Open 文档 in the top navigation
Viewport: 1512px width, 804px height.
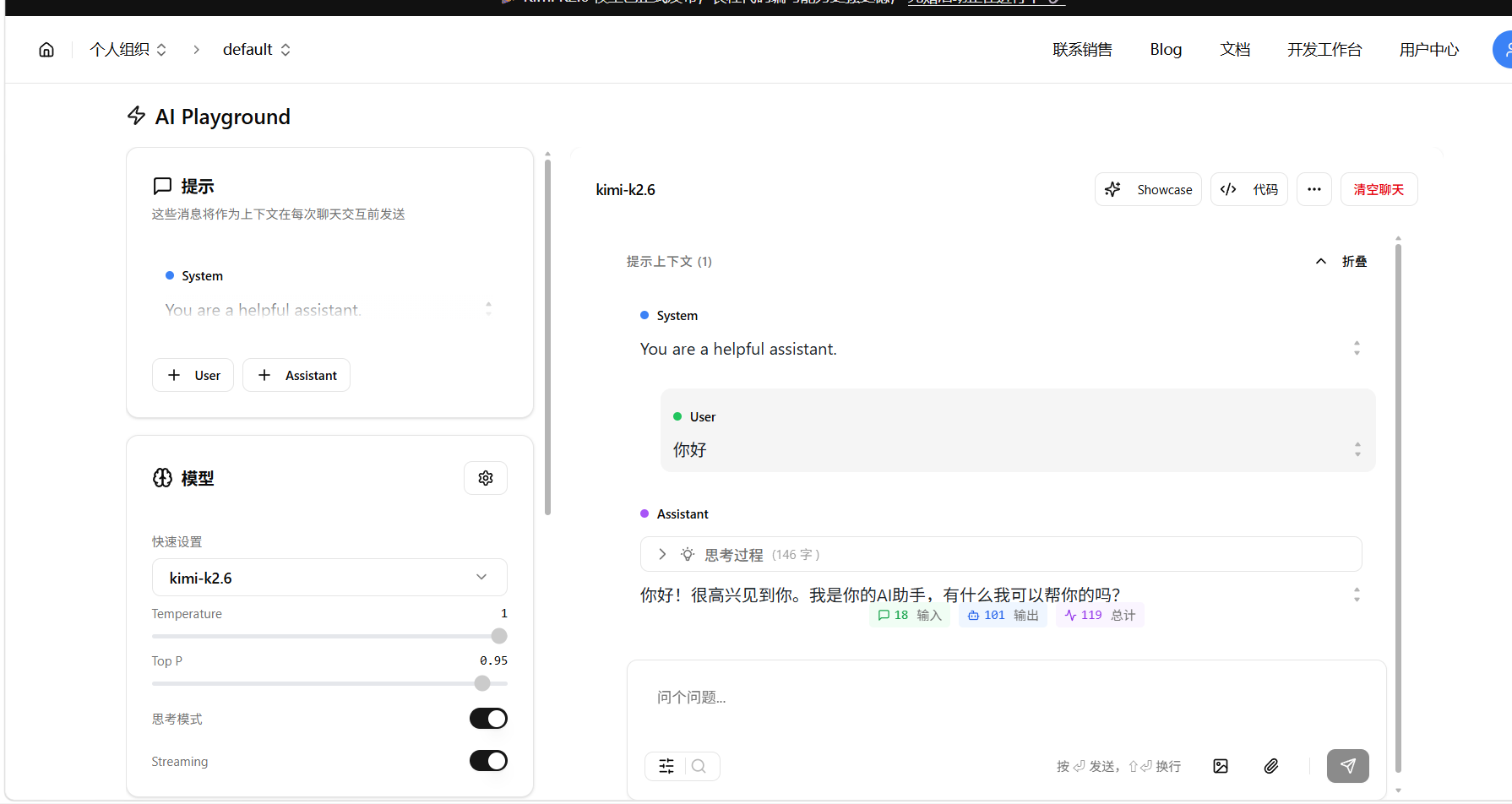(1235, 50)
